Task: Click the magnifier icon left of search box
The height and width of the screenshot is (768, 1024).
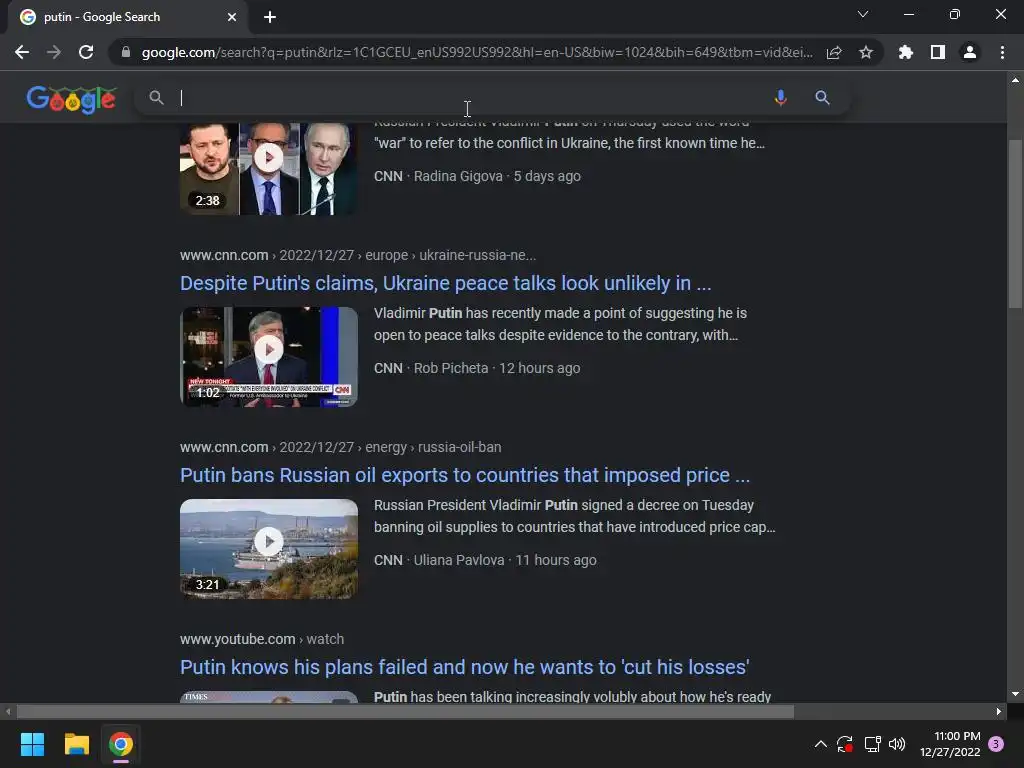Action: [x=156, y=97]
